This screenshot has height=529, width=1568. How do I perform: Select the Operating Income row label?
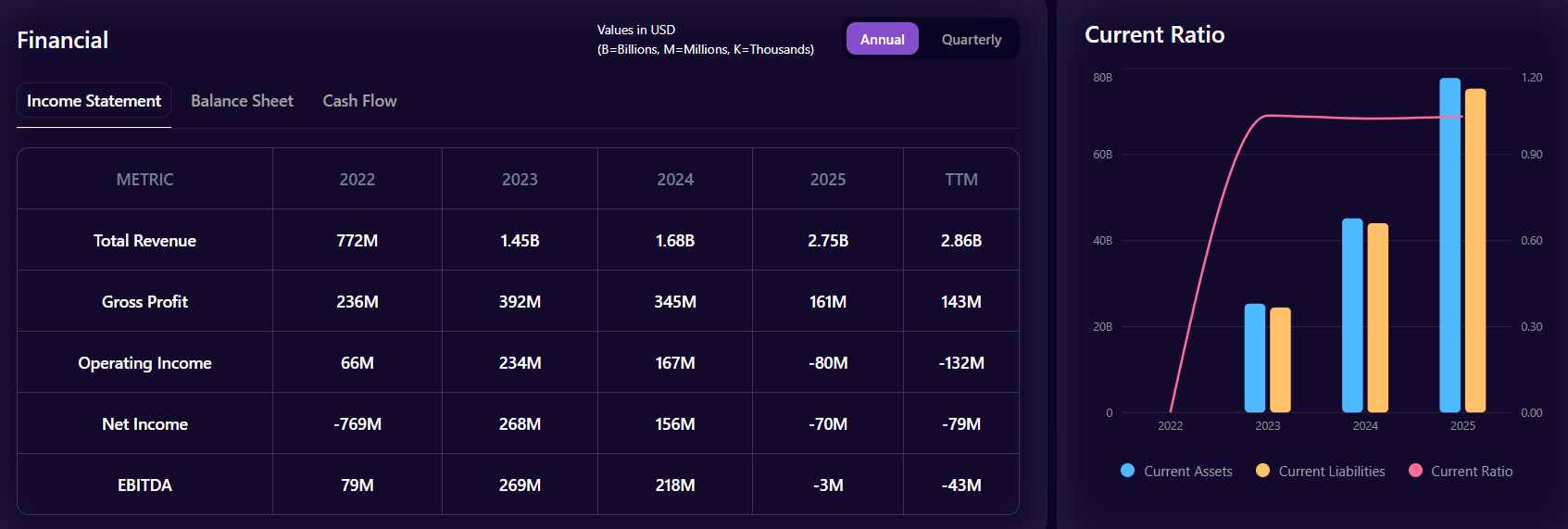tap(144, 363)
